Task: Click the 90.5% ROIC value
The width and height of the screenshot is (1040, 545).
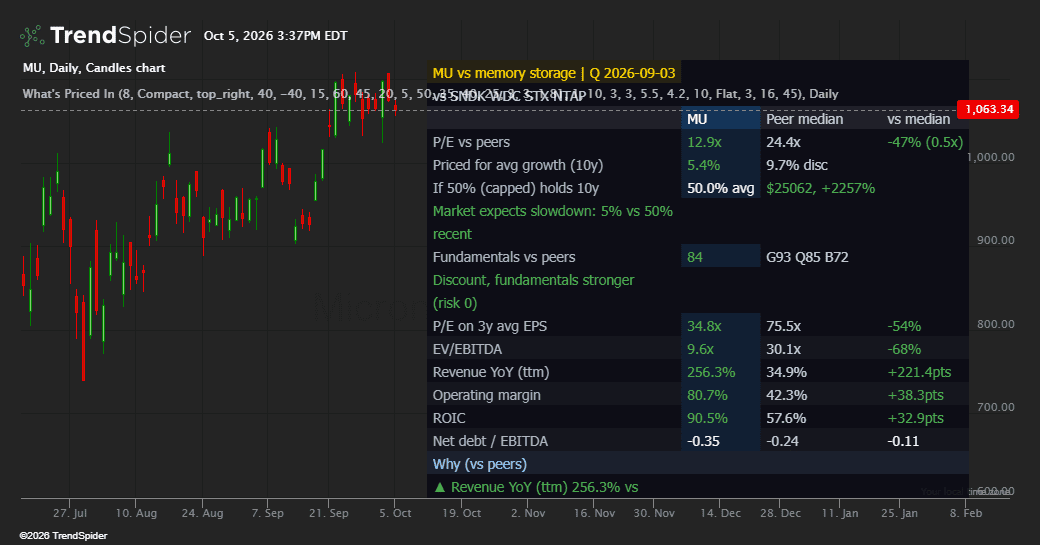Action: pyautogui.click(x=707, y=418)
